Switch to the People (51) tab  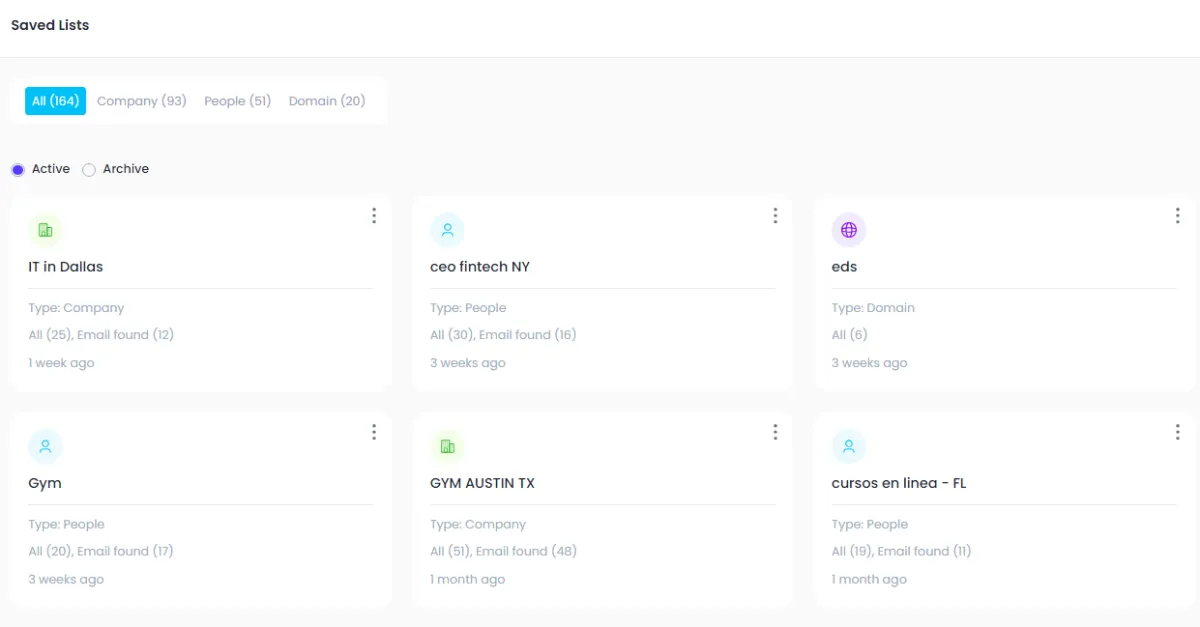coord(238,101)
